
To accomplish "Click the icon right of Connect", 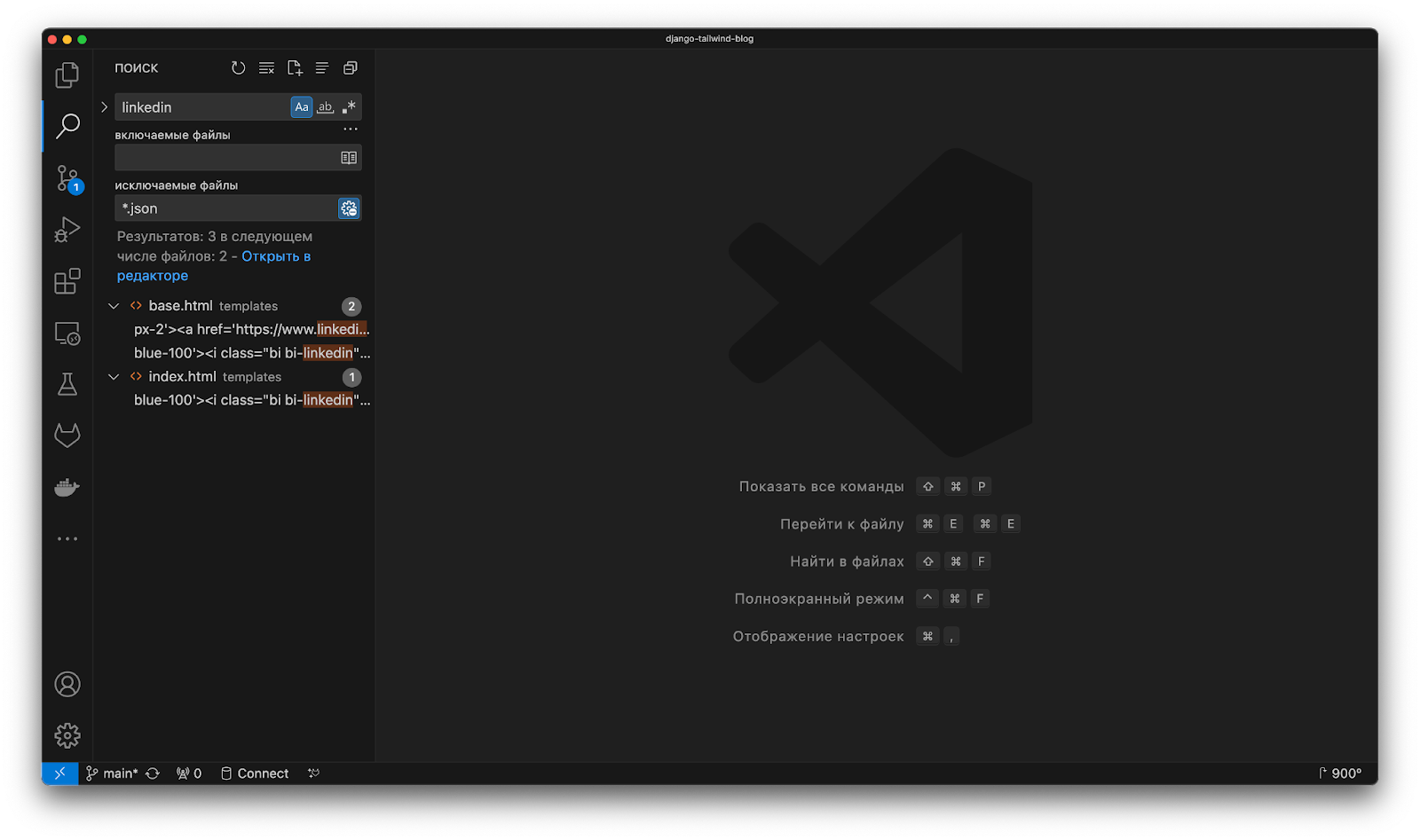I will point(313,773).
